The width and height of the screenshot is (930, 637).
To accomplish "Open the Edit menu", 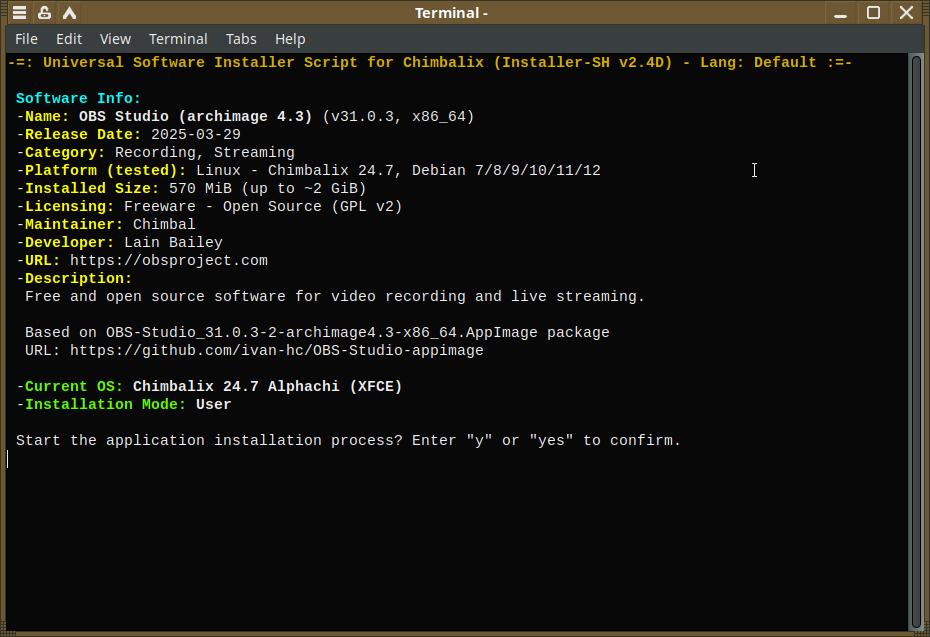I will coord(69,39).
